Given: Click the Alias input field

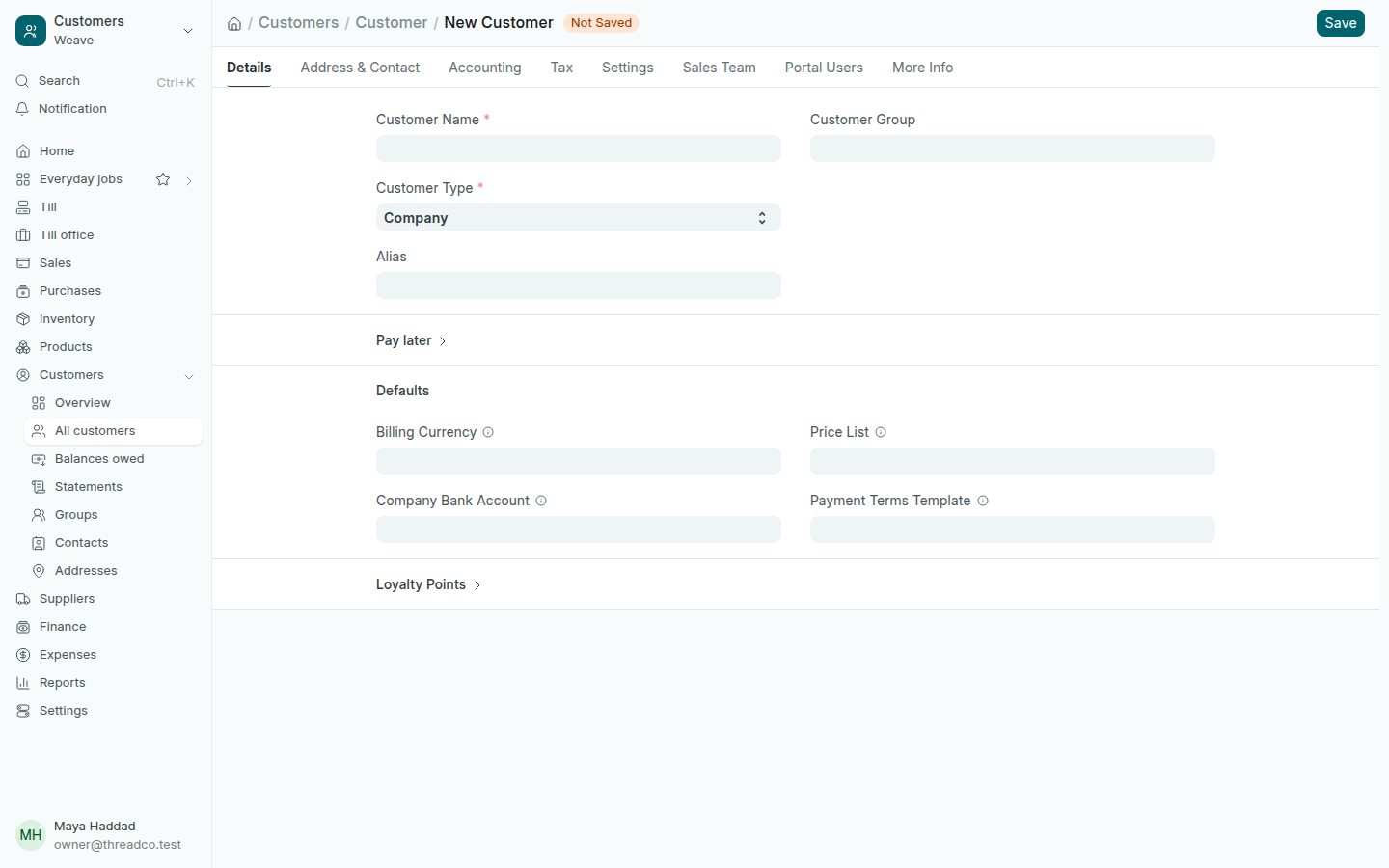Looking at the screenshot, I should pyautogui.click(x=579, y=285).
